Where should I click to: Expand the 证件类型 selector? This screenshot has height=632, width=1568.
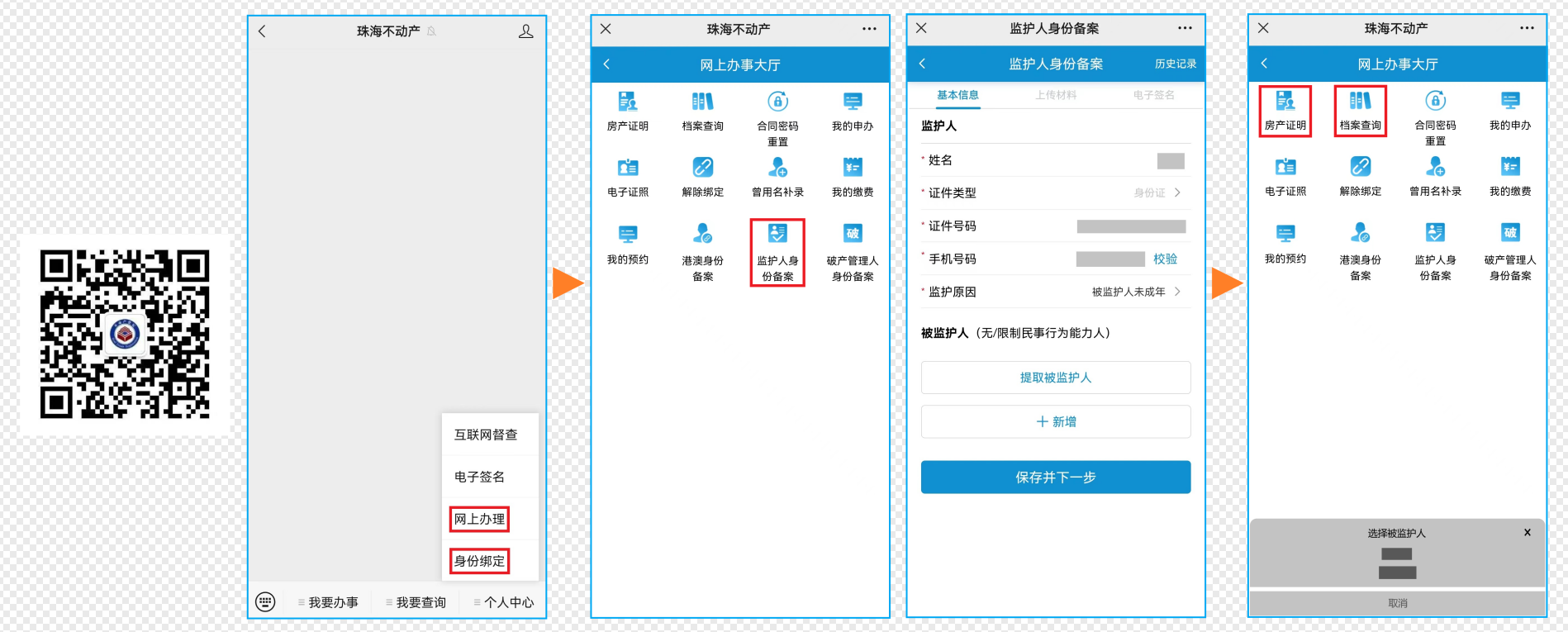pyautogui.click(x=1157, y=192)
